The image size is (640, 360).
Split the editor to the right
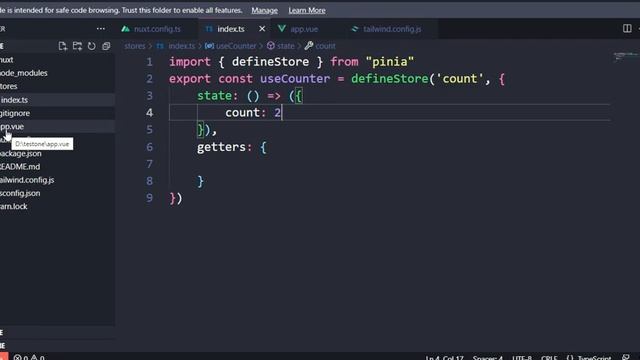point(627,29)
